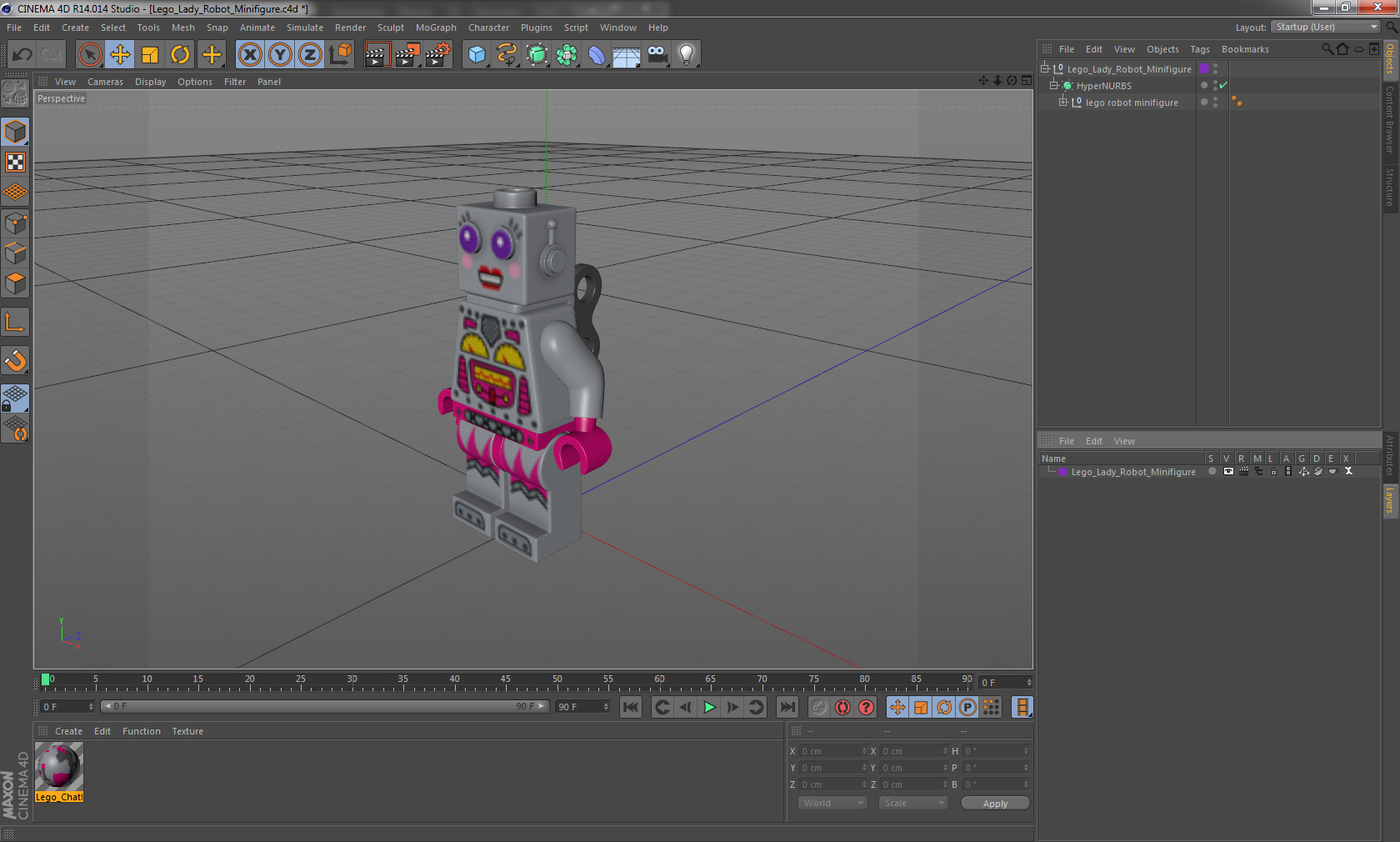Toggle snapping magnet icon
The image size is (1400, 842).
(x=16, y=360)
